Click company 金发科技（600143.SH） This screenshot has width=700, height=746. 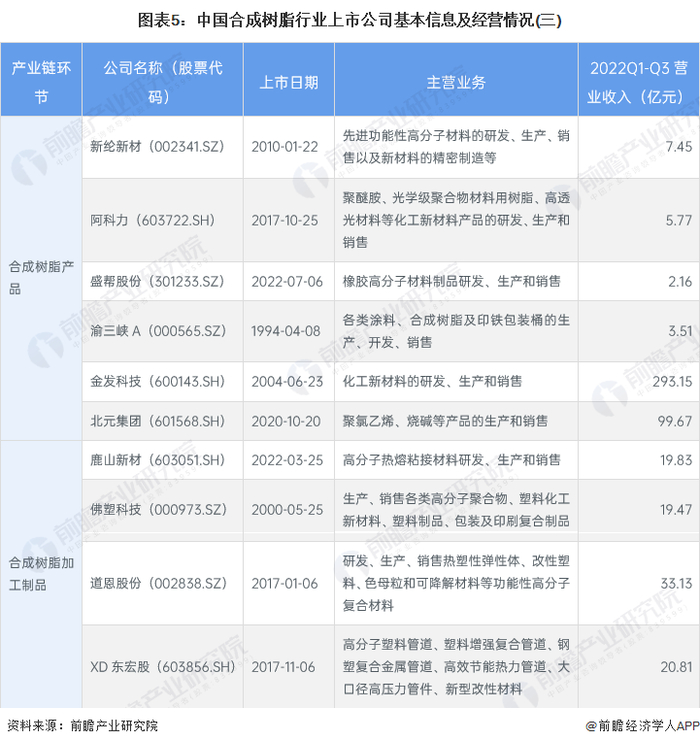pos(158,382)
